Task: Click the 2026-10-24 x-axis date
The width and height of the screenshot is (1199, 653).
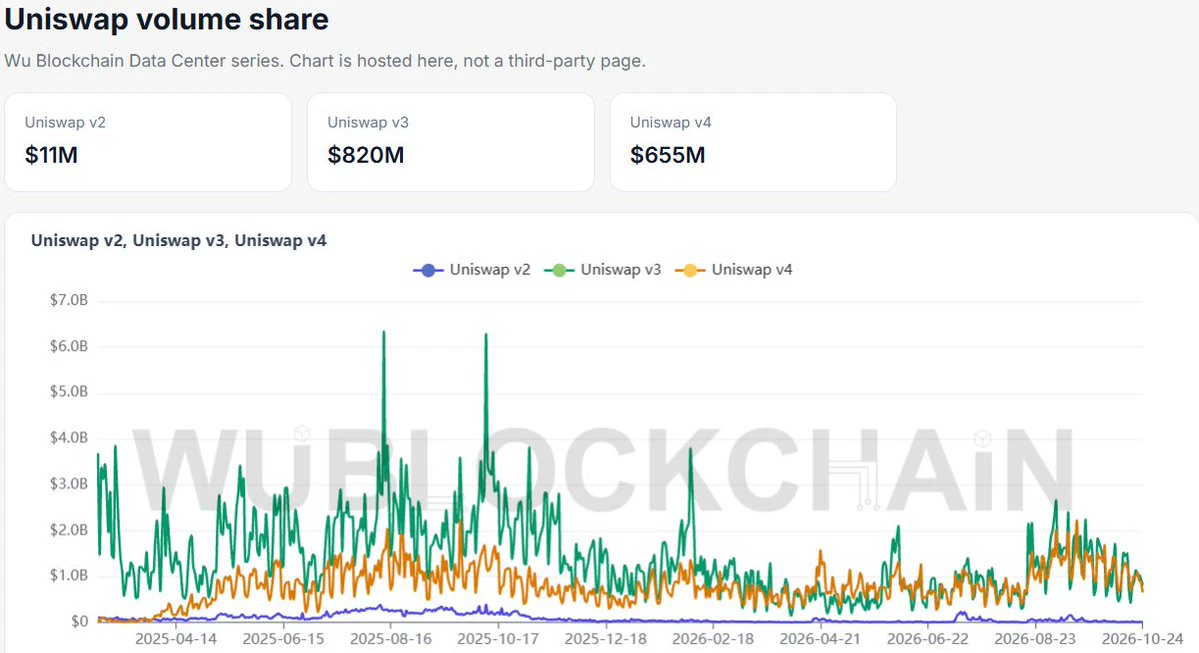Action: click(x=1142, y=638)
